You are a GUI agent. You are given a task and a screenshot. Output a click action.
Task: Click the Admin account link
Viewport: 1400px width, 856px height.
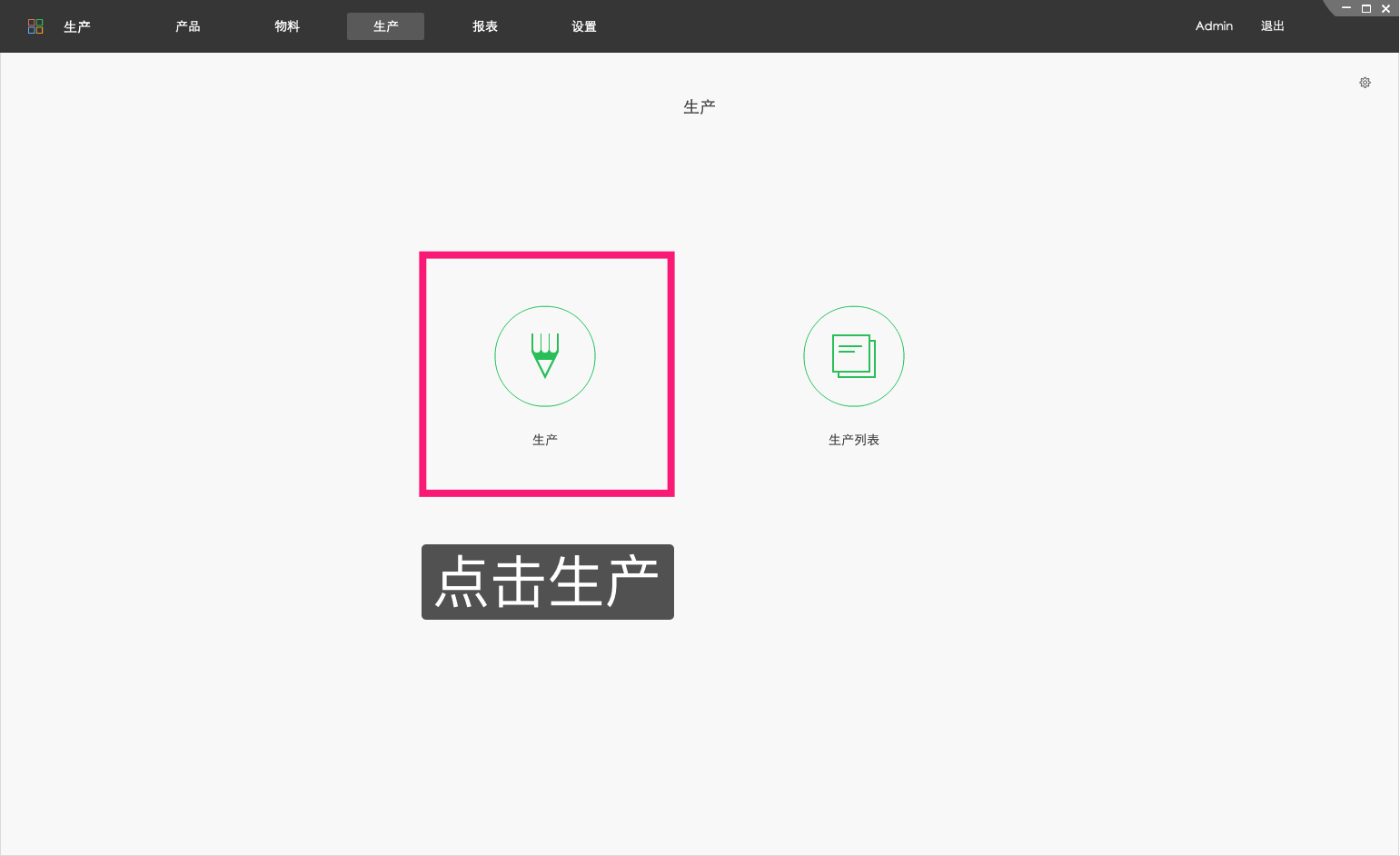point(1214,25)
